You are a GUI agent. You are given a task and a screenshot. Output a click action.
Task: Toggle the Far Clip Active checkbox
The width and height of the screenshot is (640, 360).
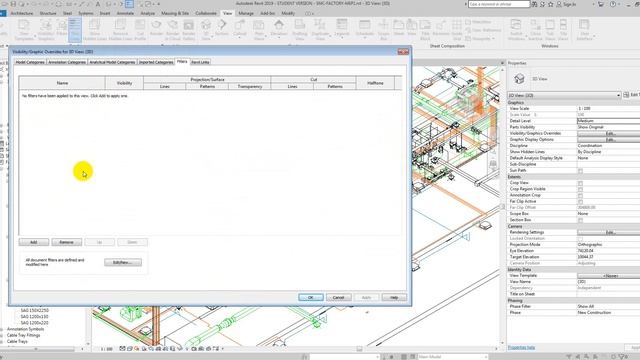(x=580, y=202)
